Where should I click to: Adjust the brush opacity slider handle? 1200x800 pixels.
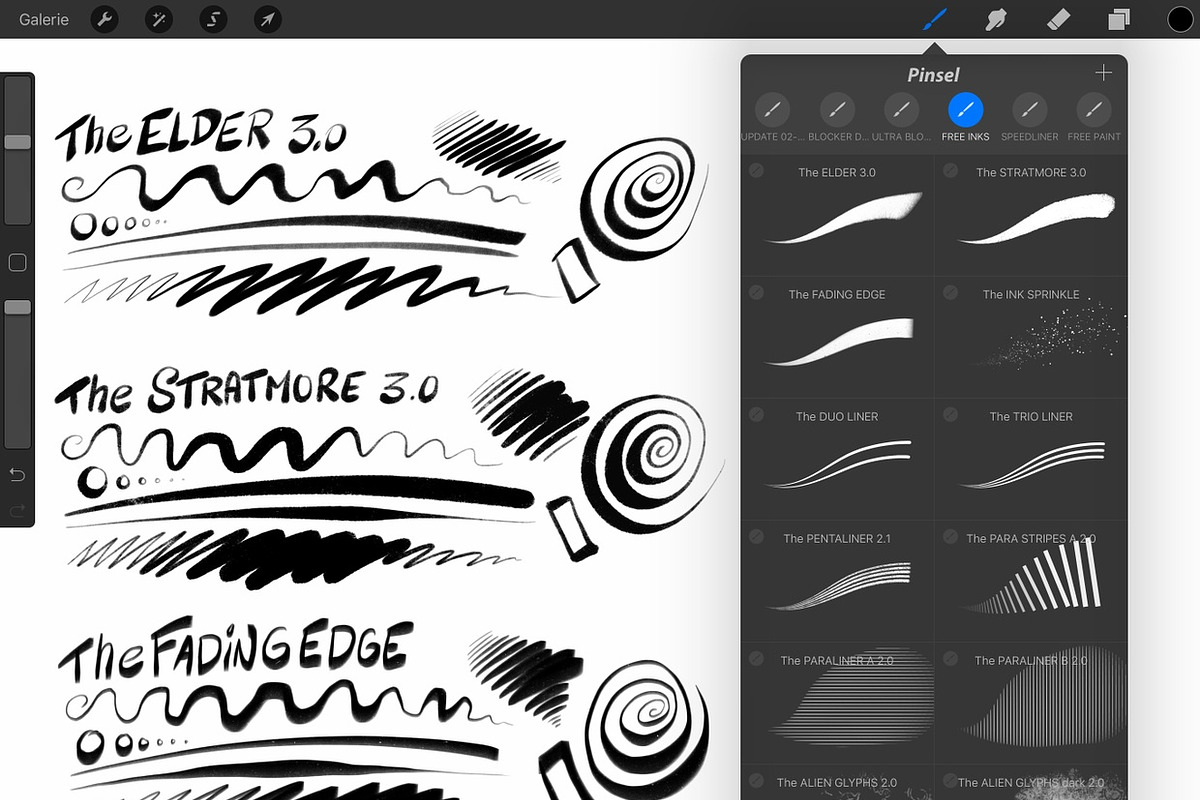(x=17, y=308)
